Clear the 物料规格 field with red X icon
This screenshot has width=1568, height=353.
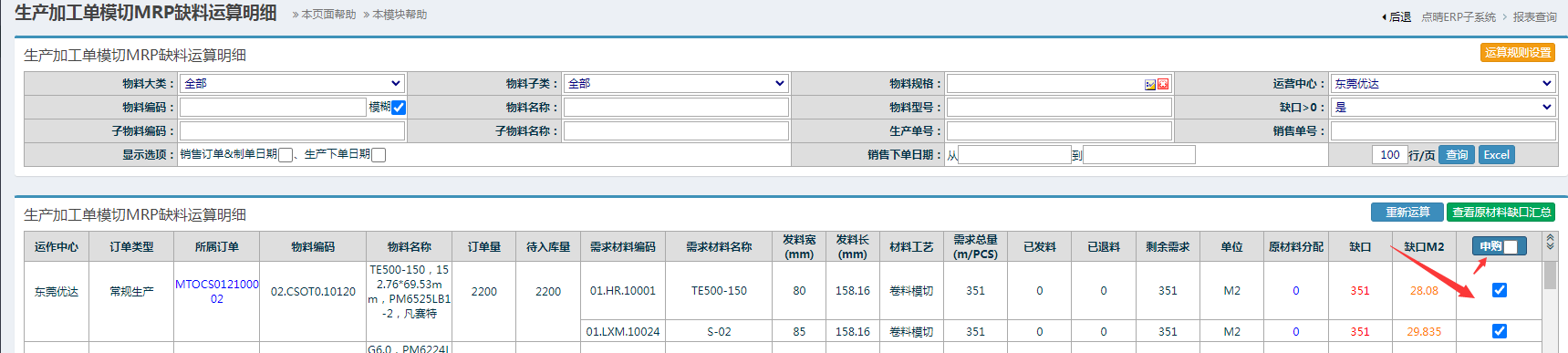click(x=1163, y=84)
